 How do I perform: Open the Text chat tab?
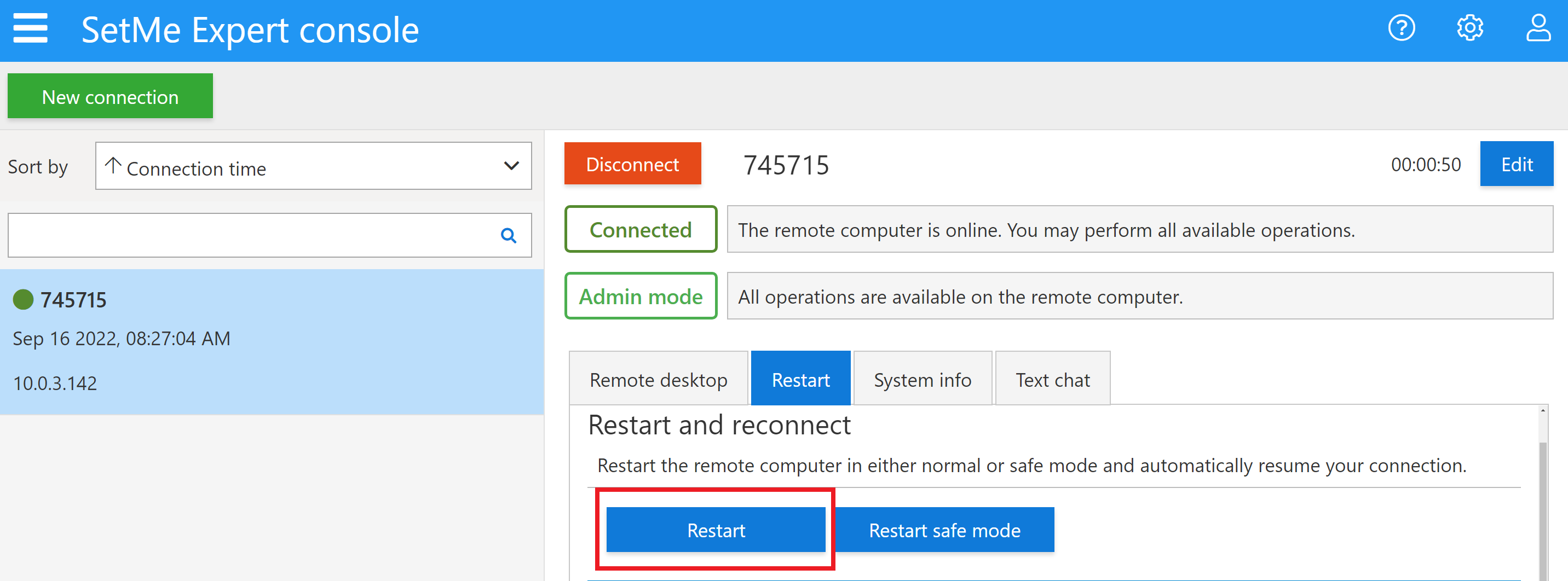(1052, 379)
